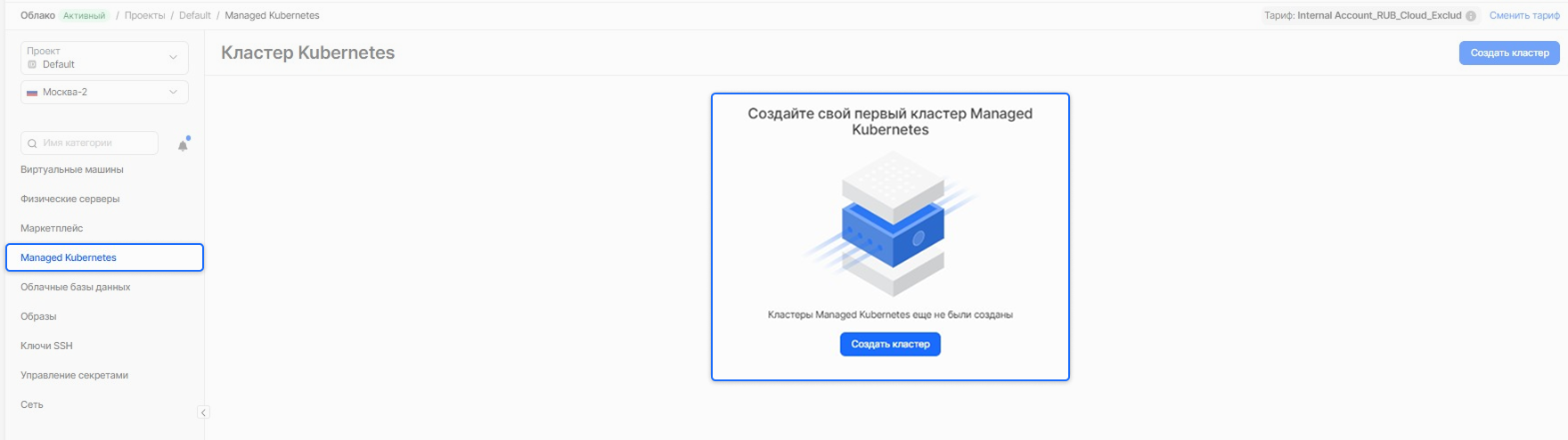Click the Создайте свой первый кластер heading
This screenshot has width=1568, height=440.
[x=890, y=121]
